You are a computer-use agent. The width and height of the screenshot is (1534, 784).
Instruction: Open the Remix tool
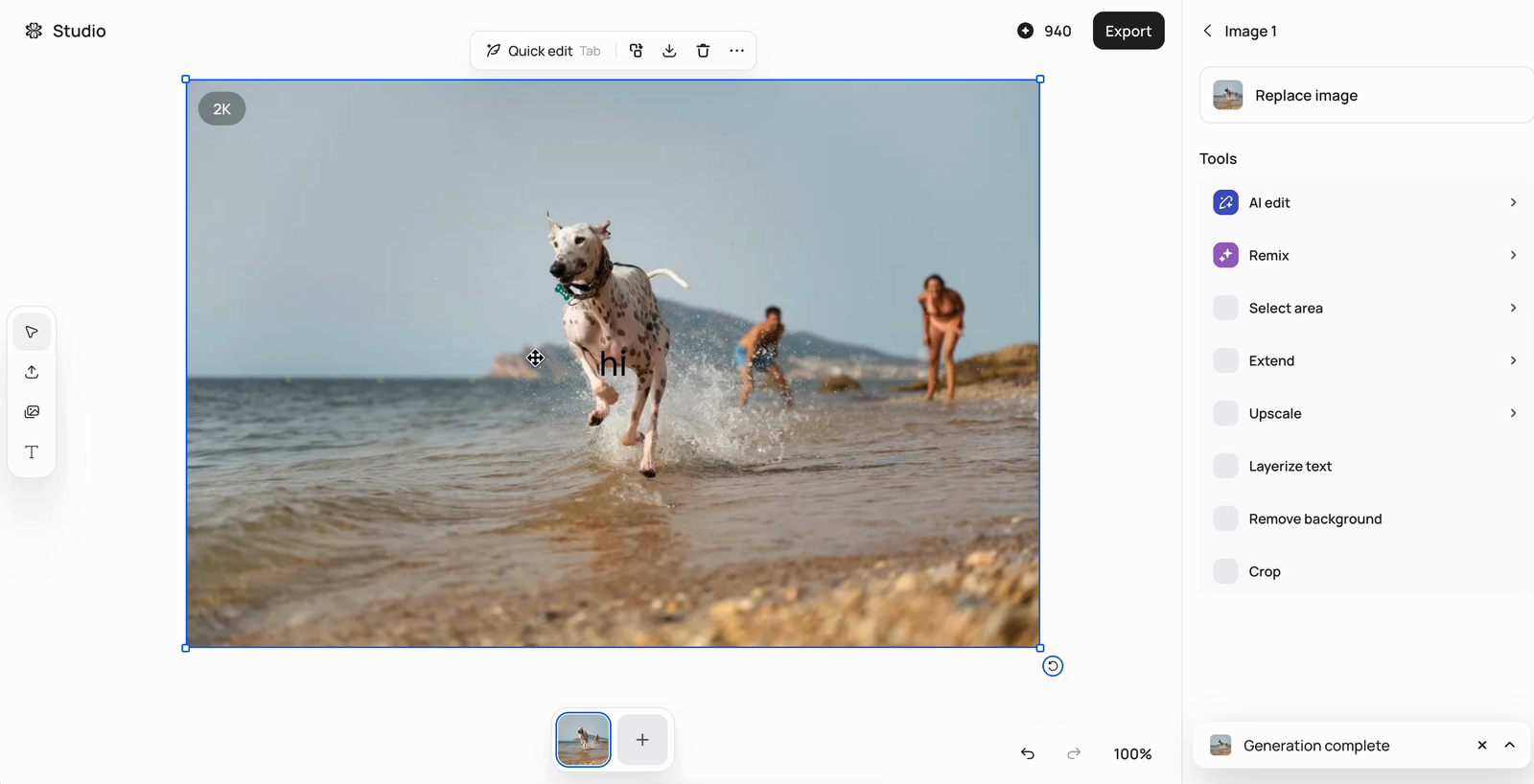point(1366,255)
